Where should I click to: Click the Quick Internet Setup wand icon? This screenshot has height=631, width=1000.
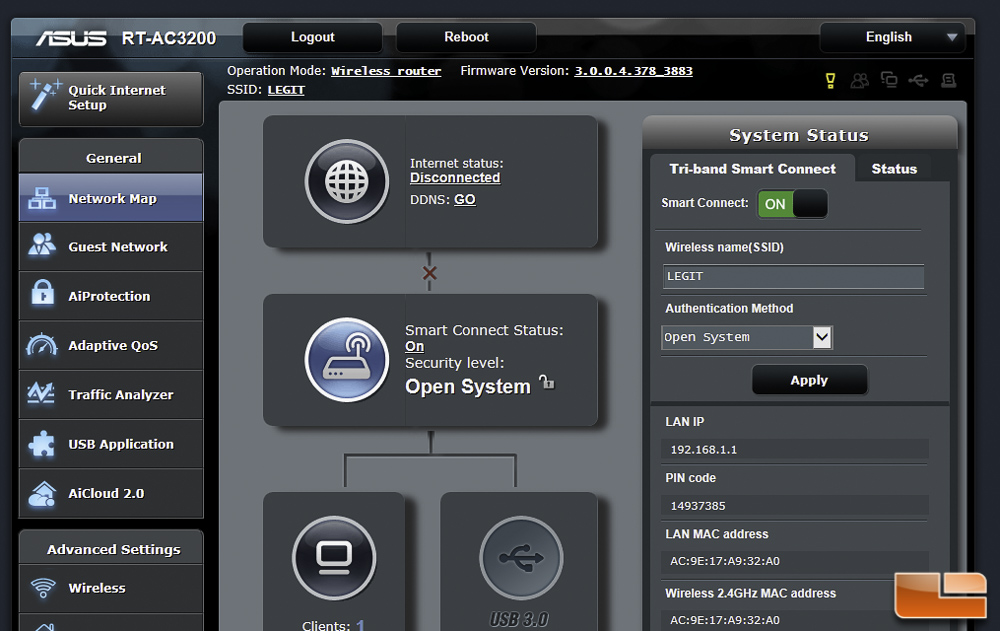click(45, 97)
